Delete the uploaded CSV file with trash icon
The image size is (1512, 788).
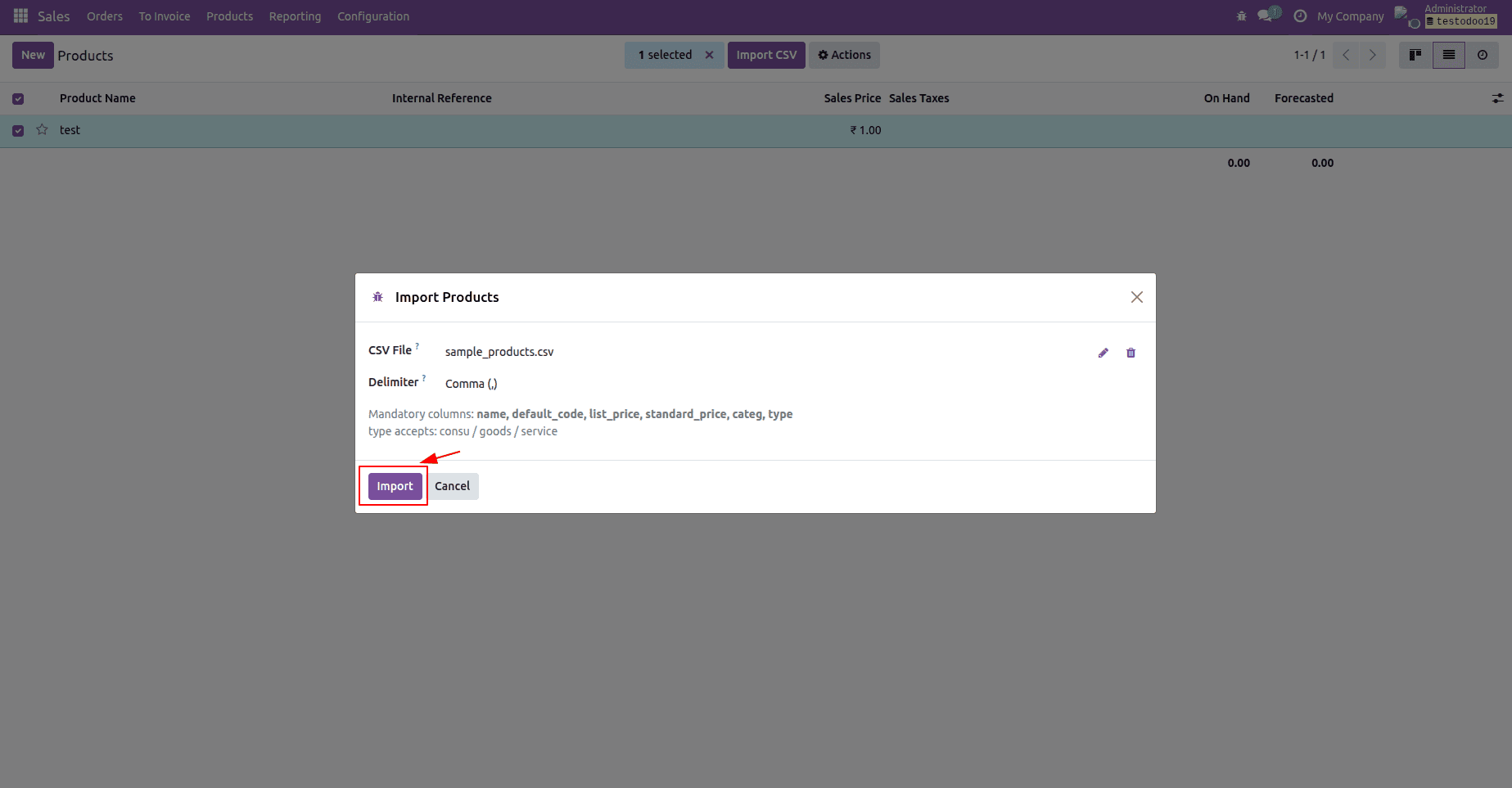click(x=1131, y=353)
